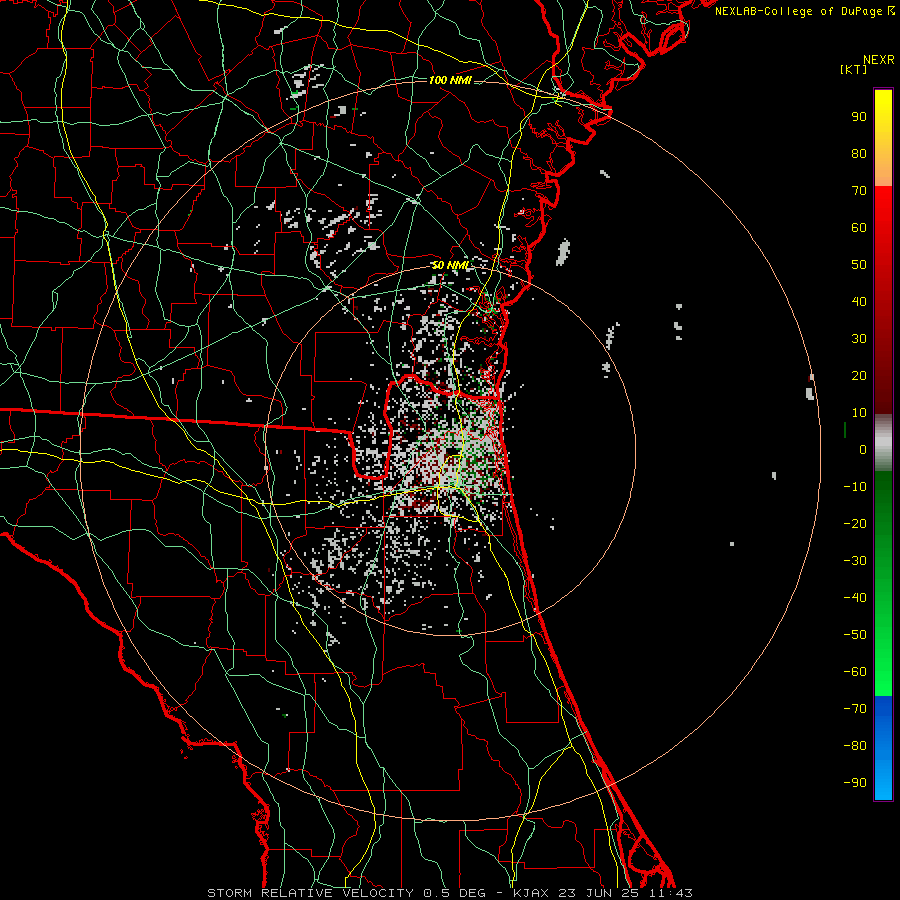Click the -20 value on the velocity scale
The width and height of the screenshot is (900, 900).
[855, 523]
